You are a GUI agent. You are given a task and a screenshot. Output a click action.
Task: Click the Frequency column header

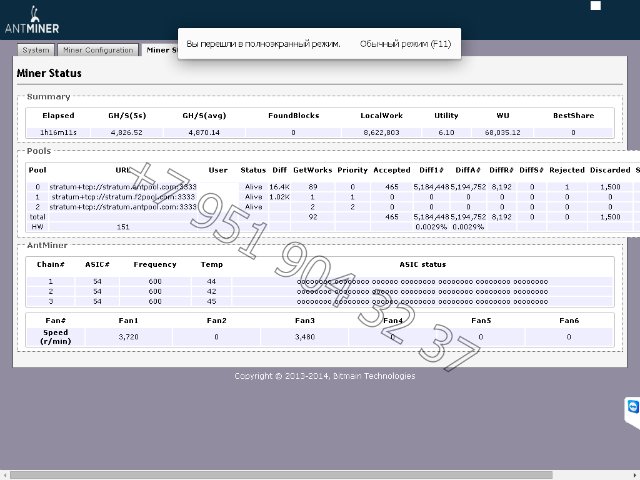(x=155, y=264)
